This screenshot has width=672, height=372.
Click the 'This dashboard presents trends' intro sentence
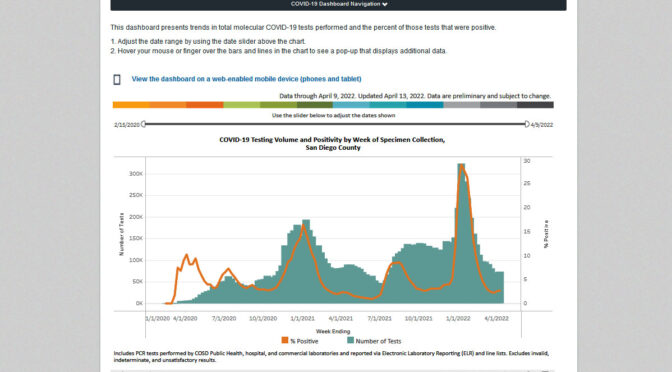click(x=303, y=27)
